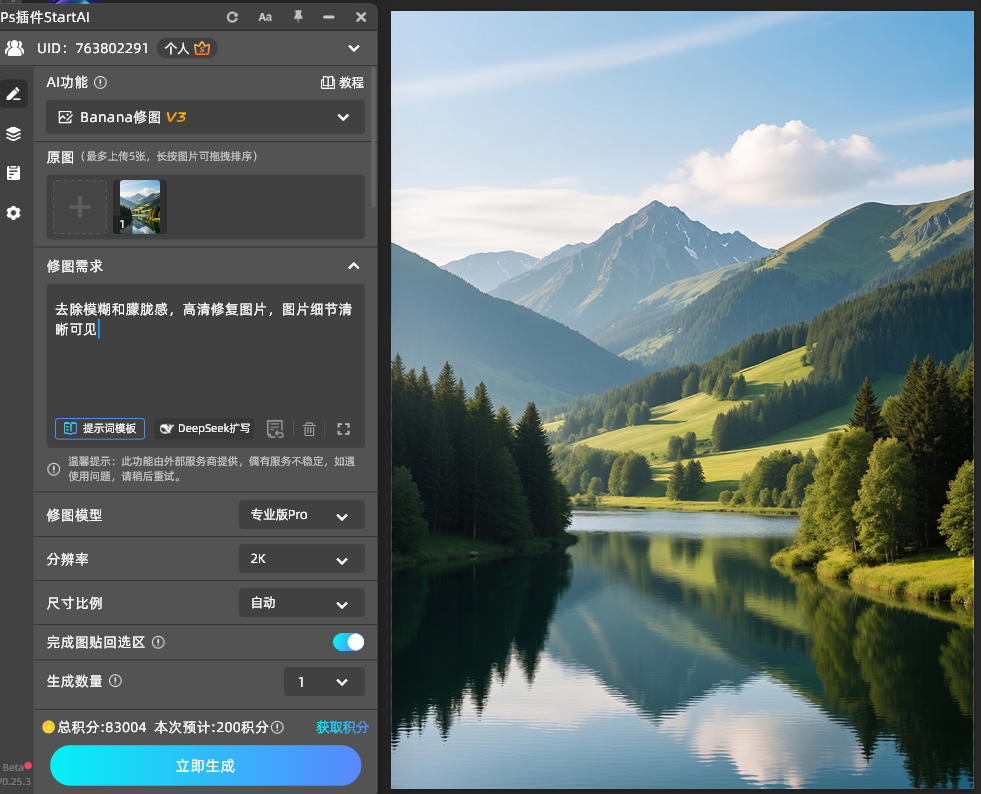Collapse the 修图需求 section
Viewport: 981px width, 794px height.
(x=354, y=266)
